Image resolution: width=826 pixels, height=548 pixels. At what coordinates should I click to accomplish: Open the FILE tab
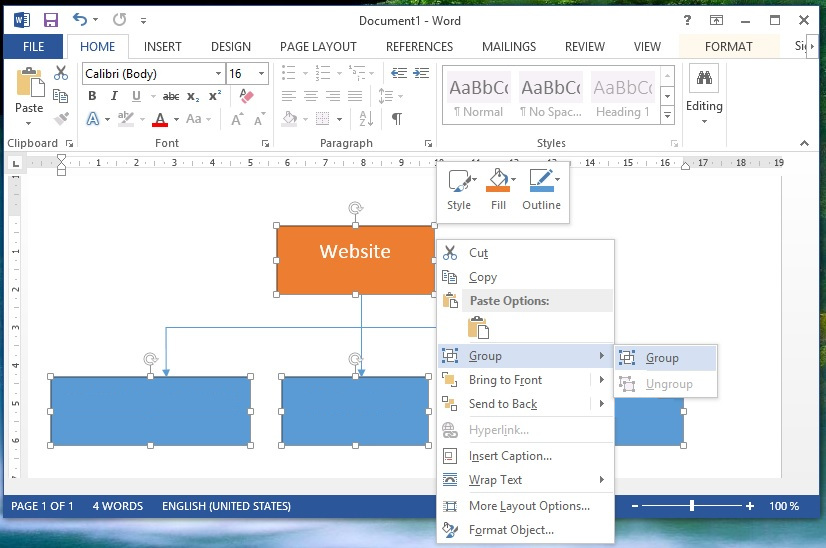tap(33, 46)
